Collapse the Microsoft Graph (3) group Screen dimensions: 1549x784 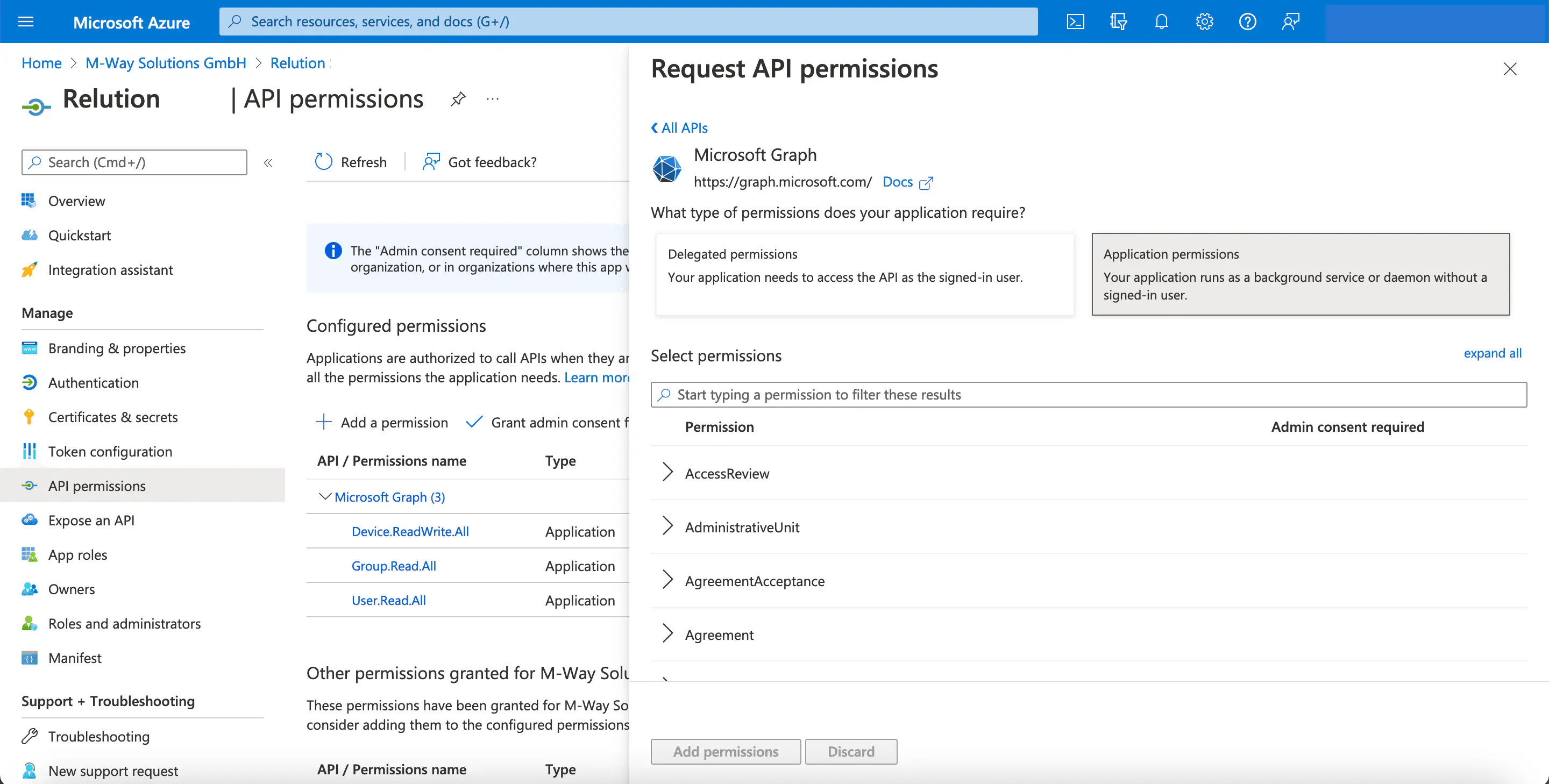pyautogui.click(x=325, y=497)
